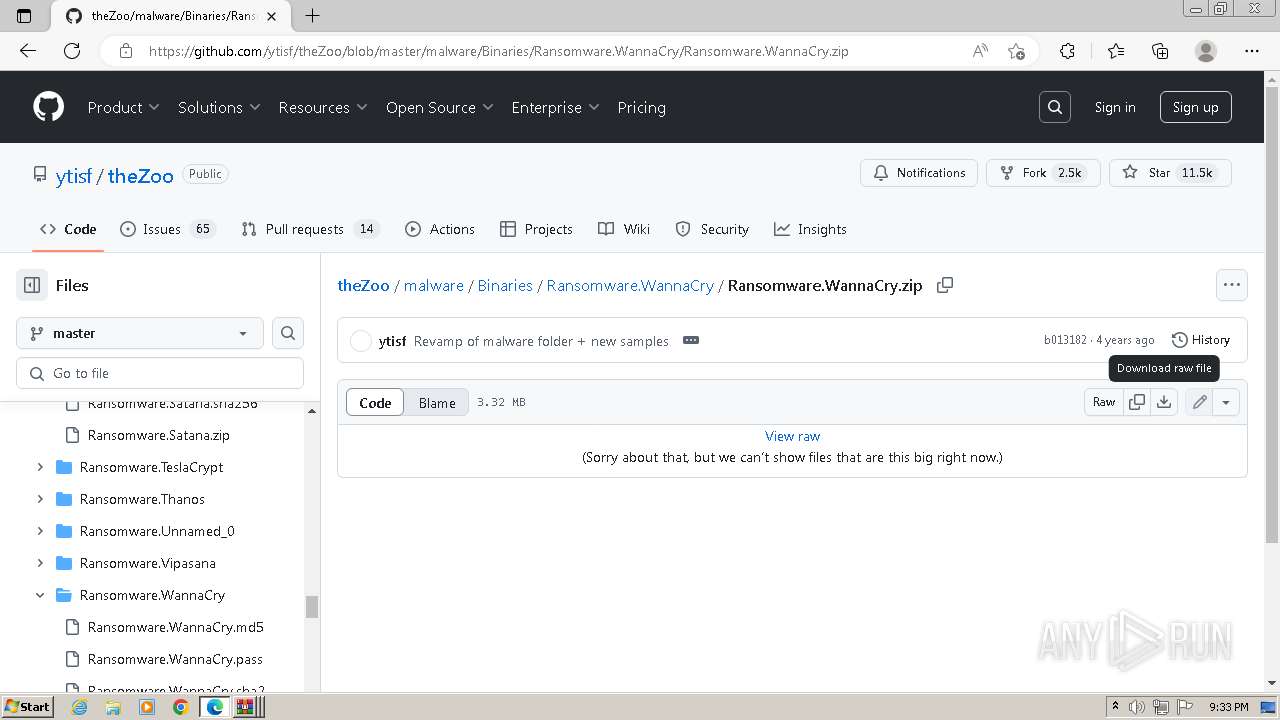Screen dimensions: 1280x720
Task: Open favorites list icon in toolbar
Action: 1116,51
